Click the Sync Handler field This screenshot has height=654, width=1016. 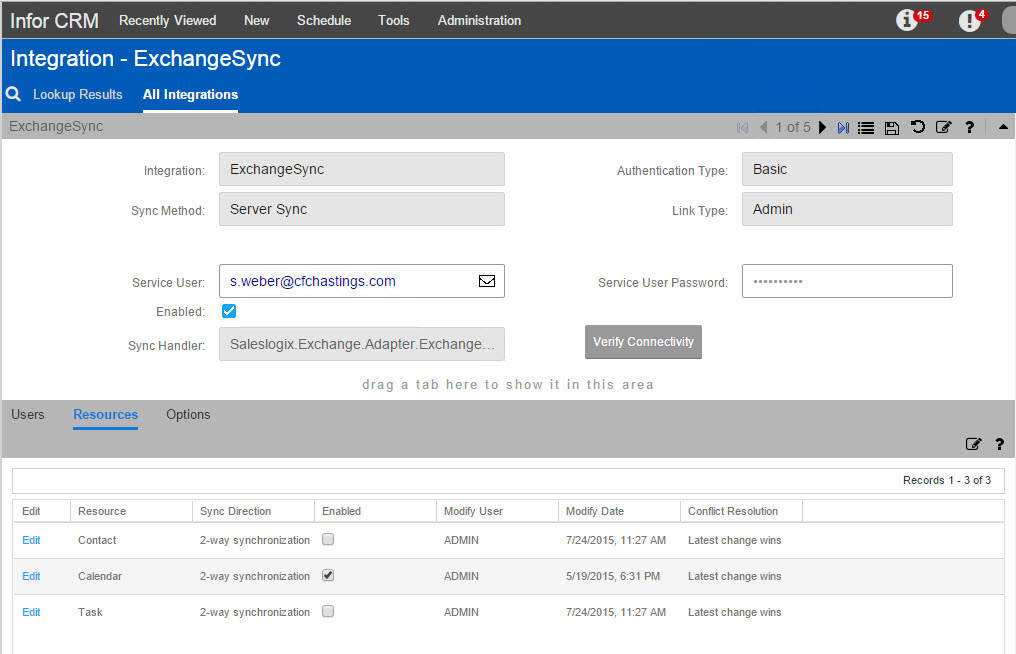(362, 344)
